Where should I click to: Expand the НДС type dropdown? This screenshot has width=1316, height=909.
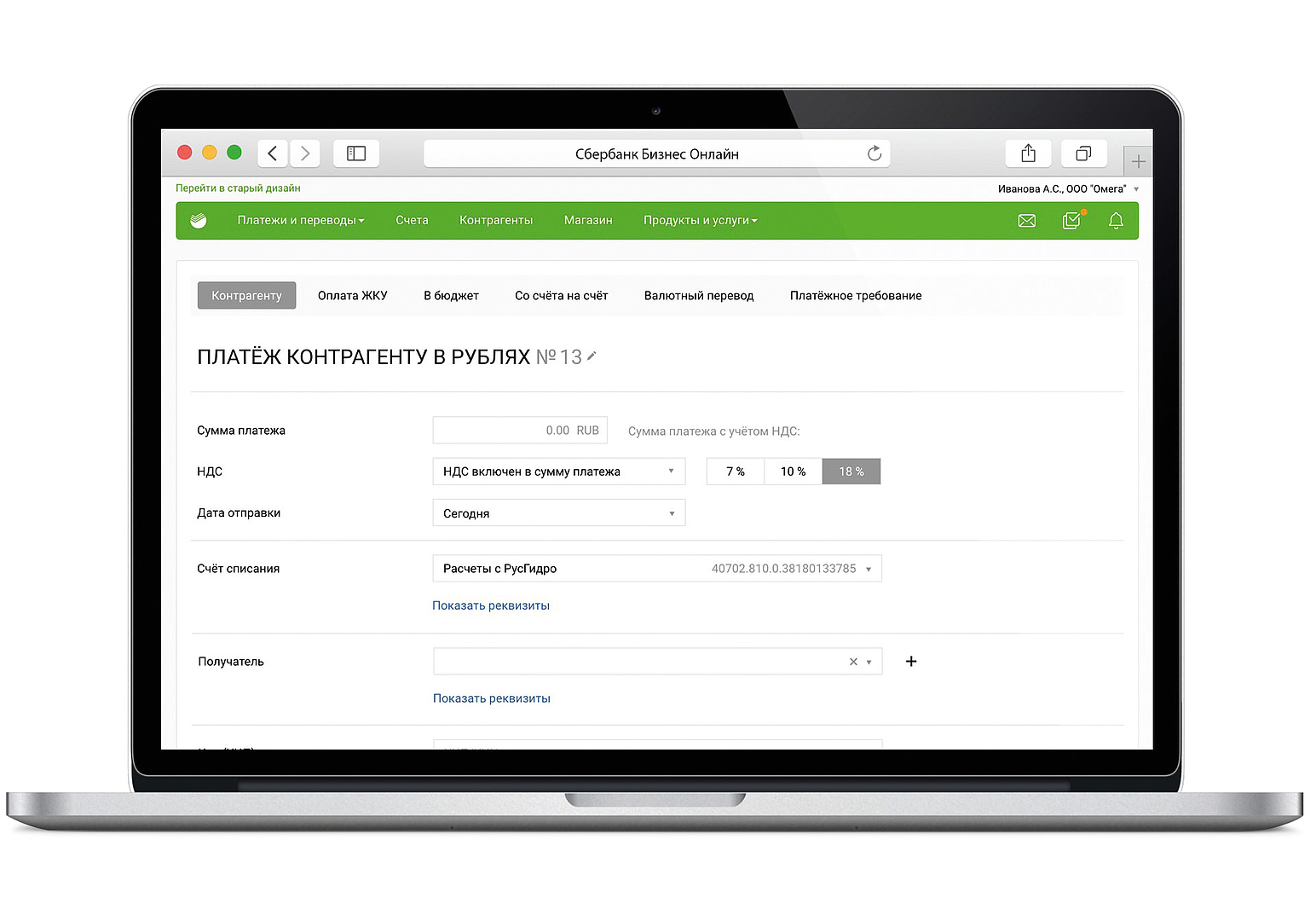click(558, 472)
